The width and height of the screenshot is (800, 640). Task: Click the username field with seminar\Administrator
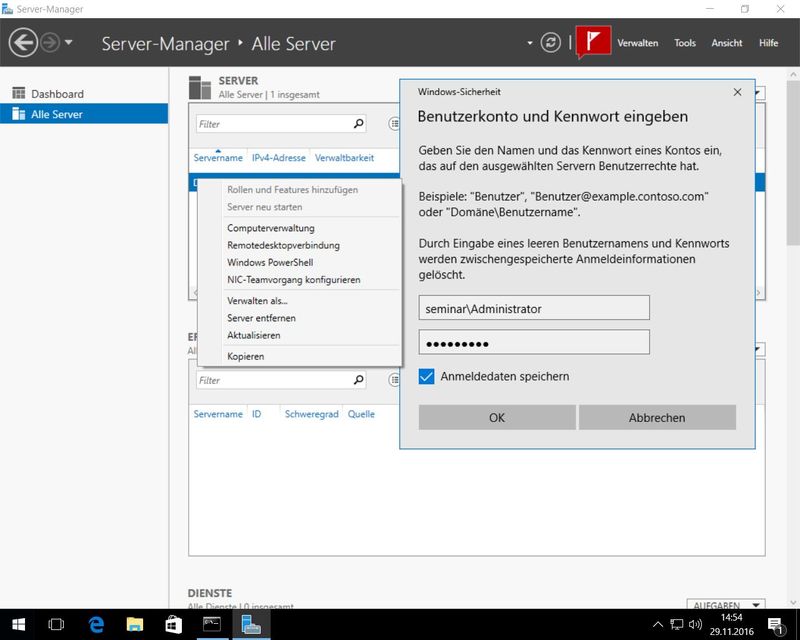point(534,308)
